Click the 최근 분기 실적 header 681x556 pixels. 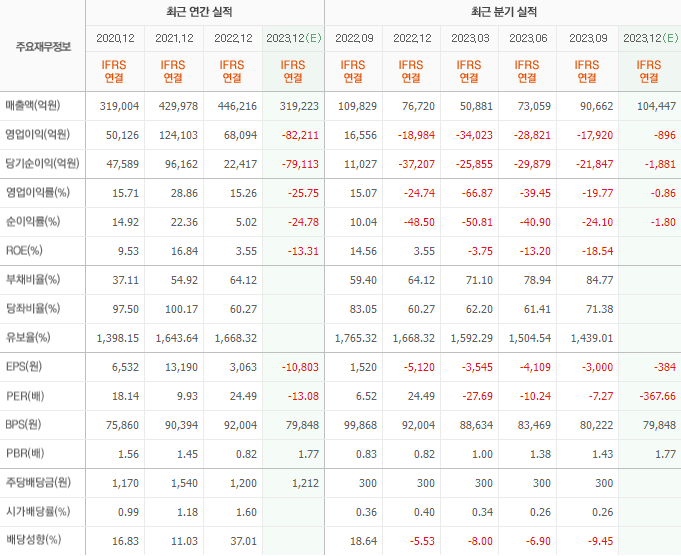(504, 12)
